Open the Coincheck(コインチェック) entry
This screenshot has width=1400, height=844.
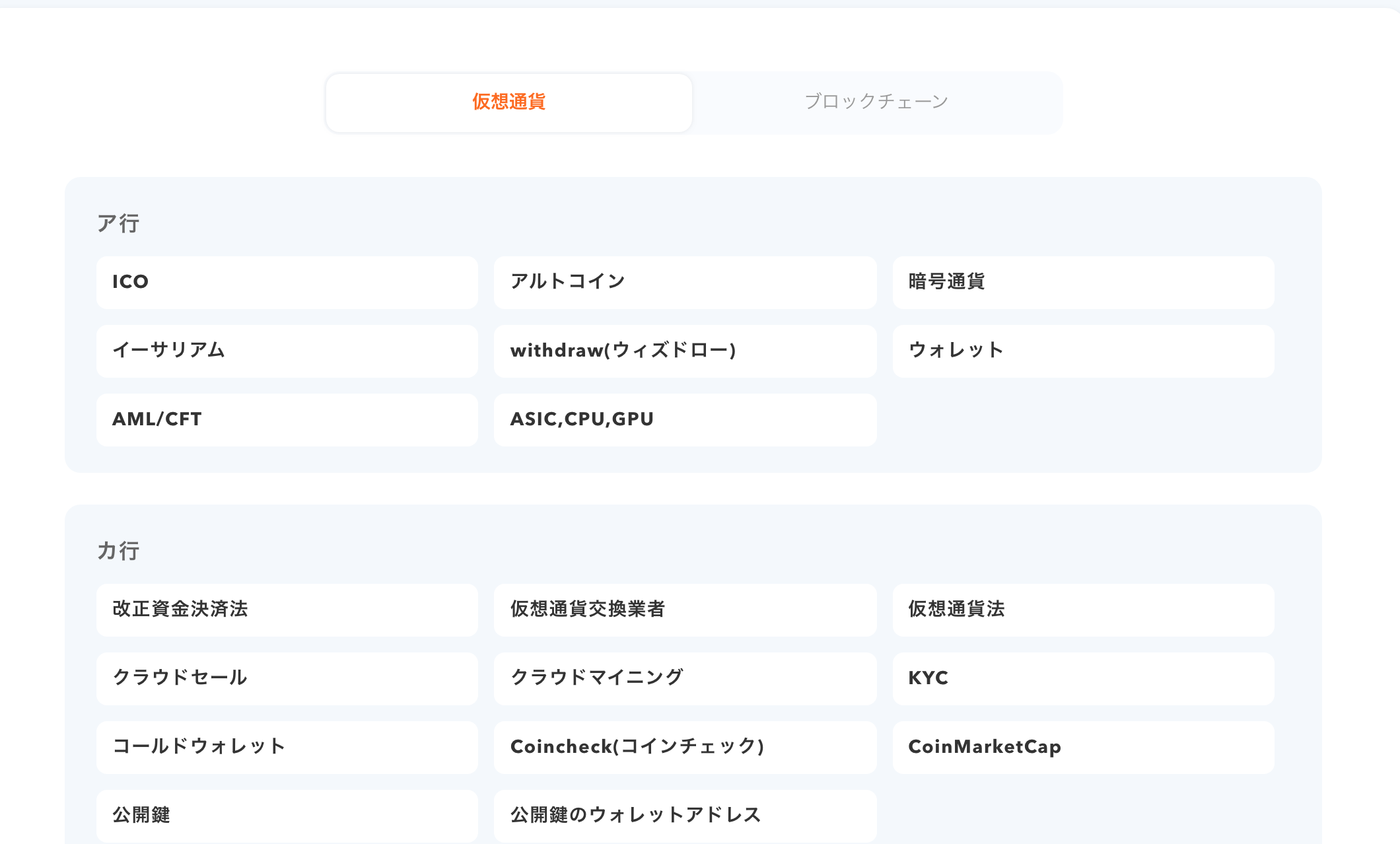click(685, 748)
